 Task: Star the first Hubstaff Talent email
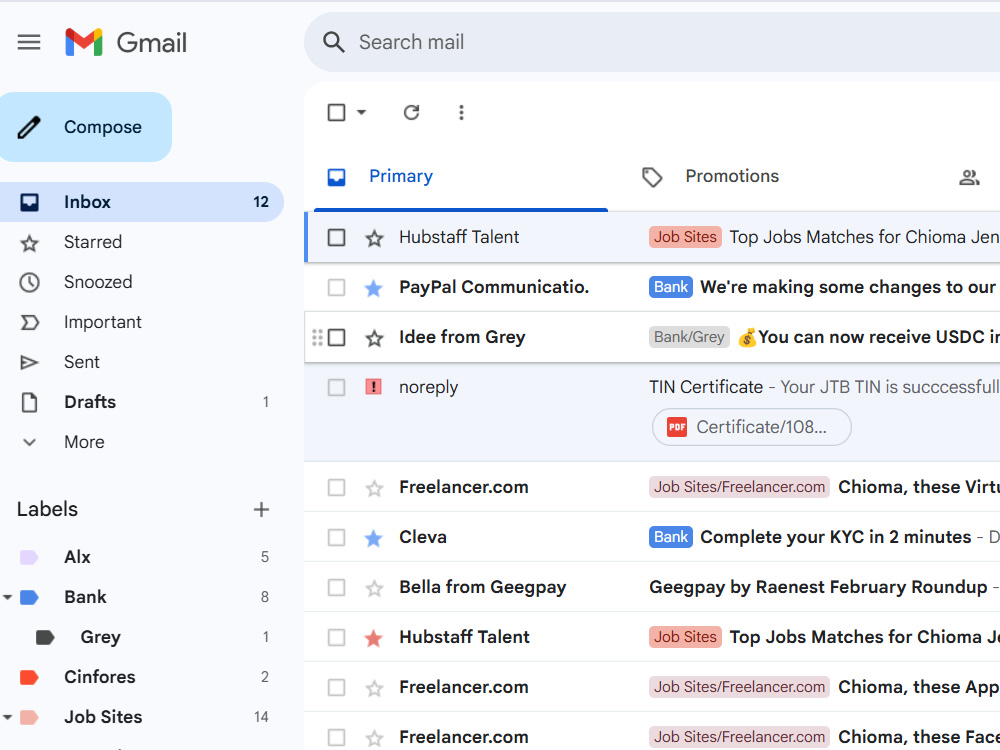pyautogui.click(x=374, y=238)
